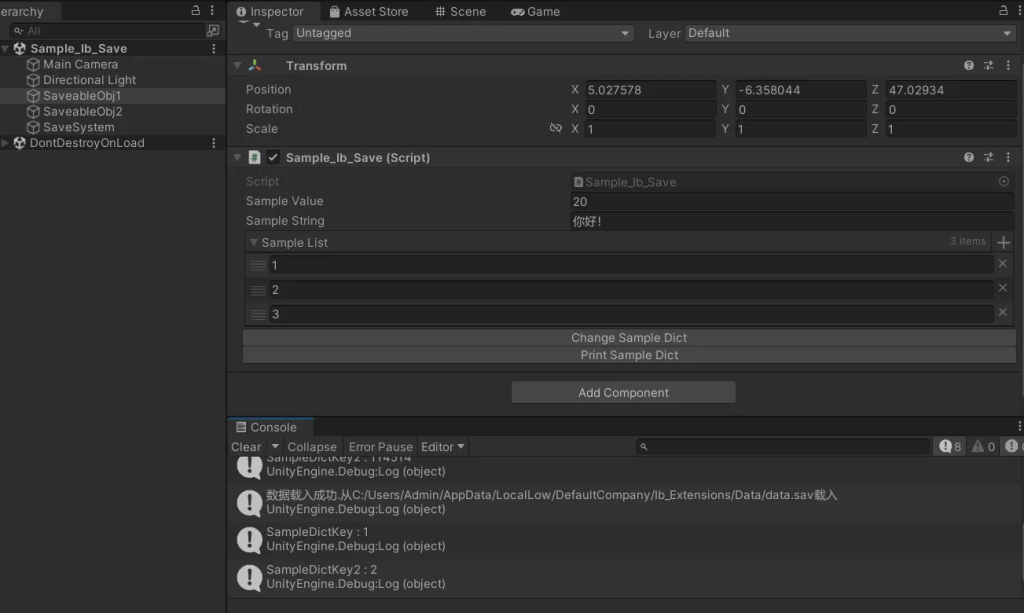Open the Console panel options menu

click(x=1019, y=426)
